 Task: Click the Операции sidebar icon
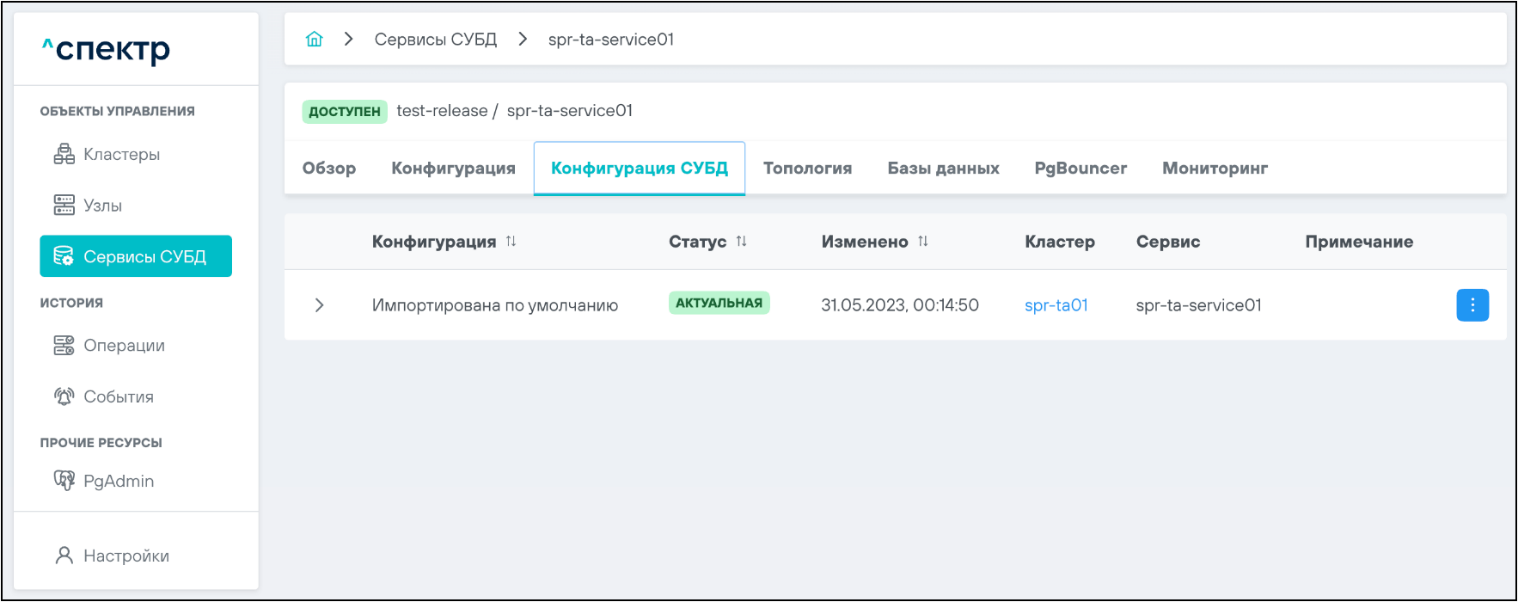pos(64,346)
